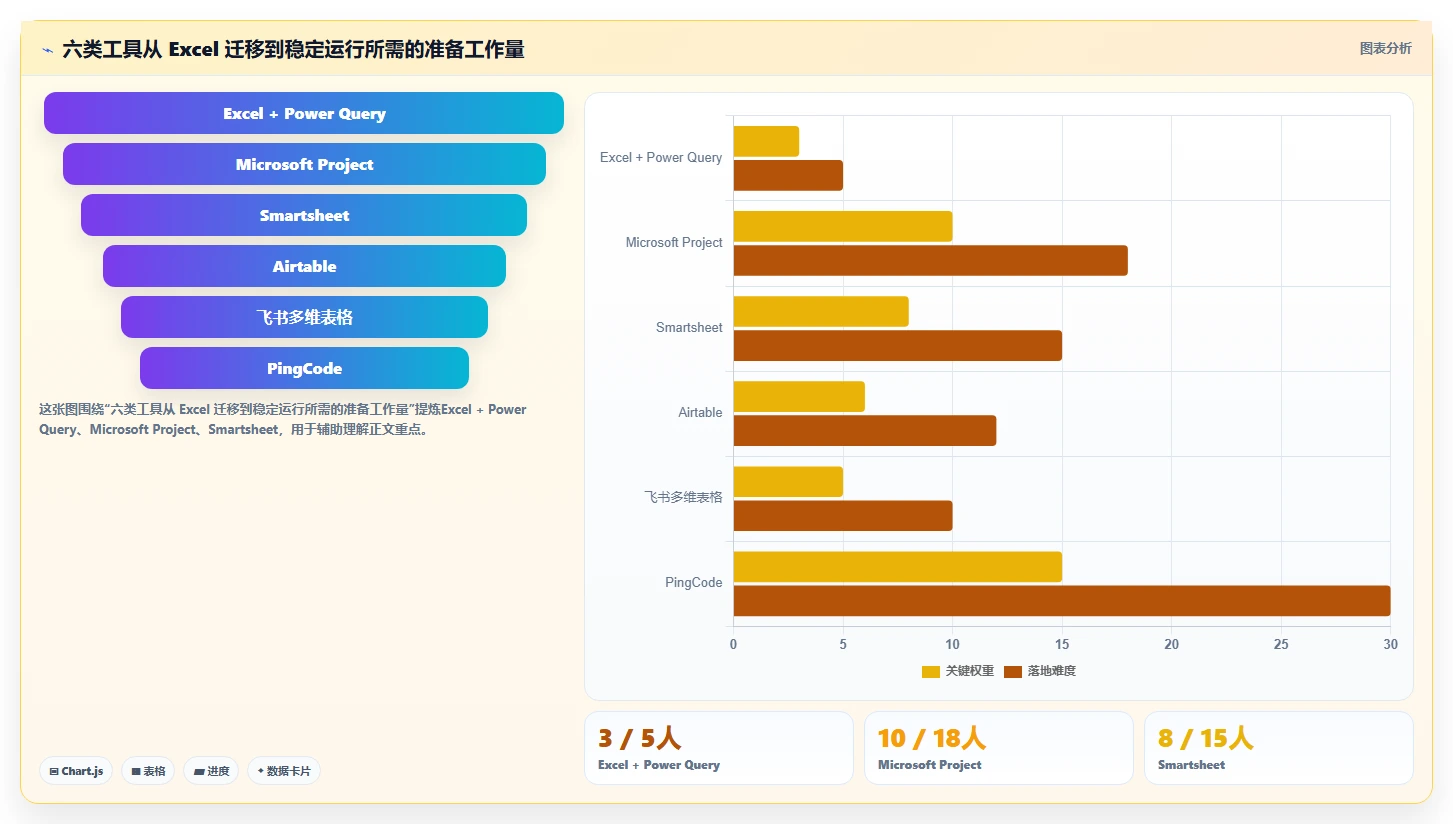Click the Airtable brown bar in chart
Screen dimensions: 1453x824
coord(865,431)
